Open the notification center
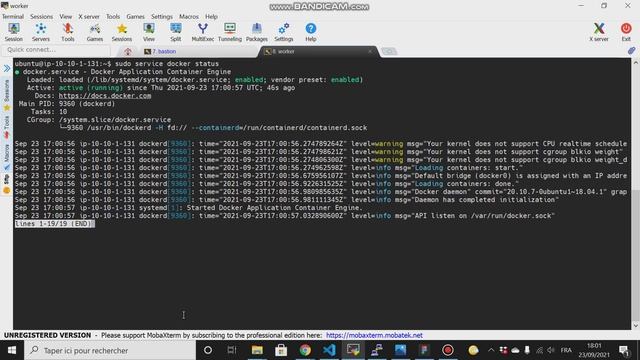Screen dimensions: 640x360 624,350
